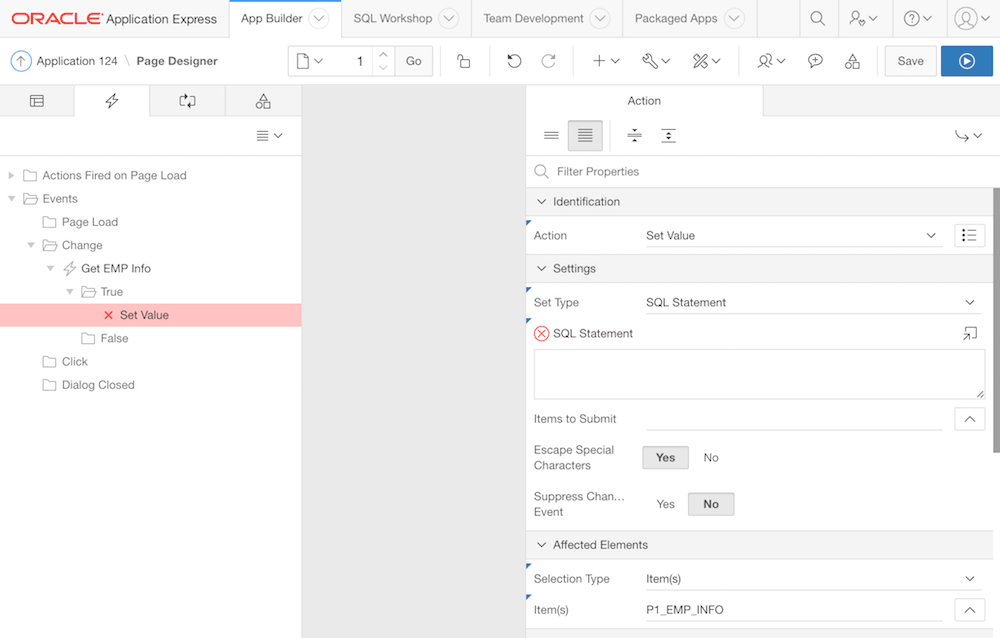This screenshot has width=1000, height=638.
Task: Open the Shared Components shapes icon
Action: click(x=852, y=61)
